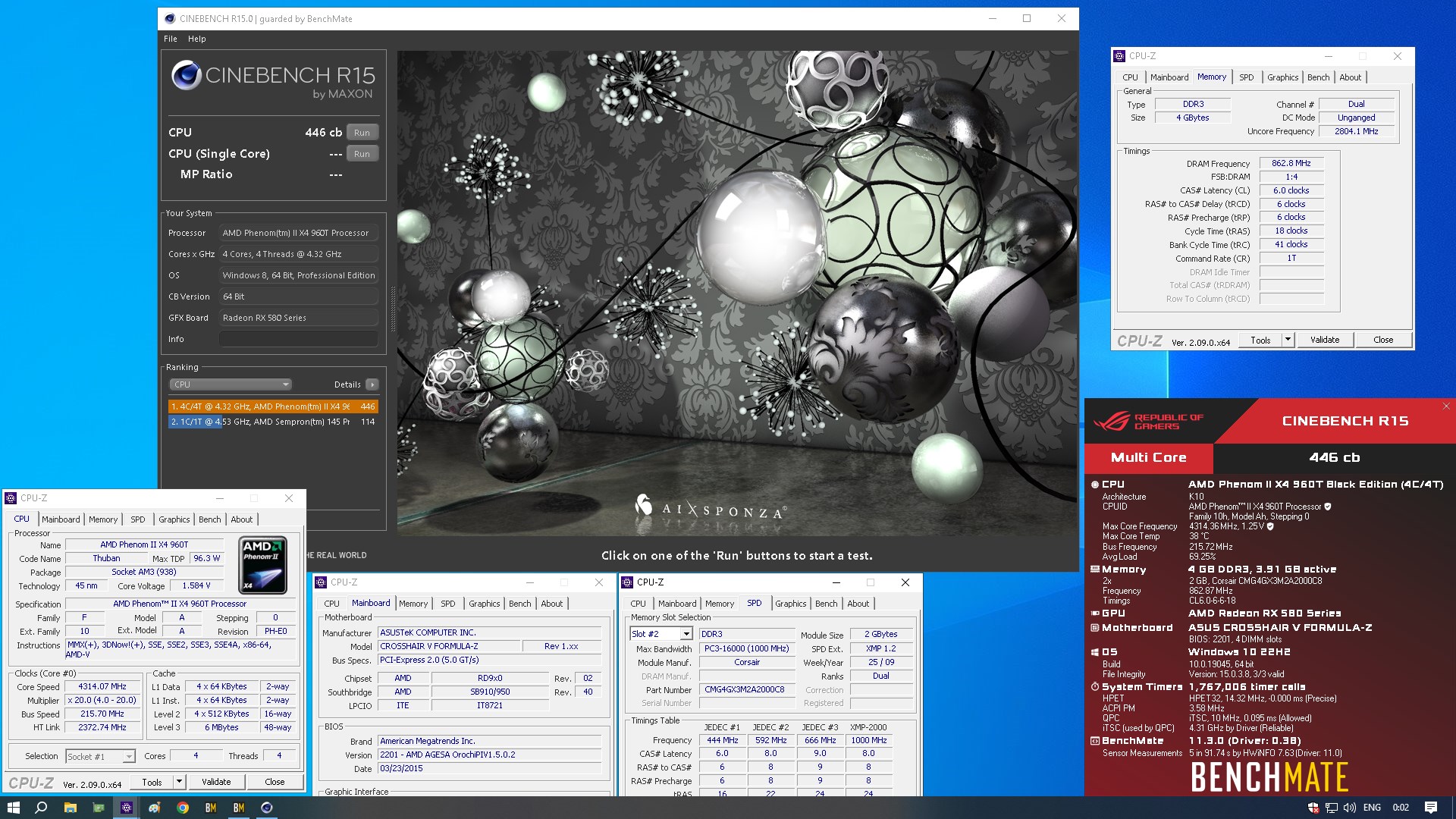
Task: Open the Windows Start menu
Action: coord(13,808)
